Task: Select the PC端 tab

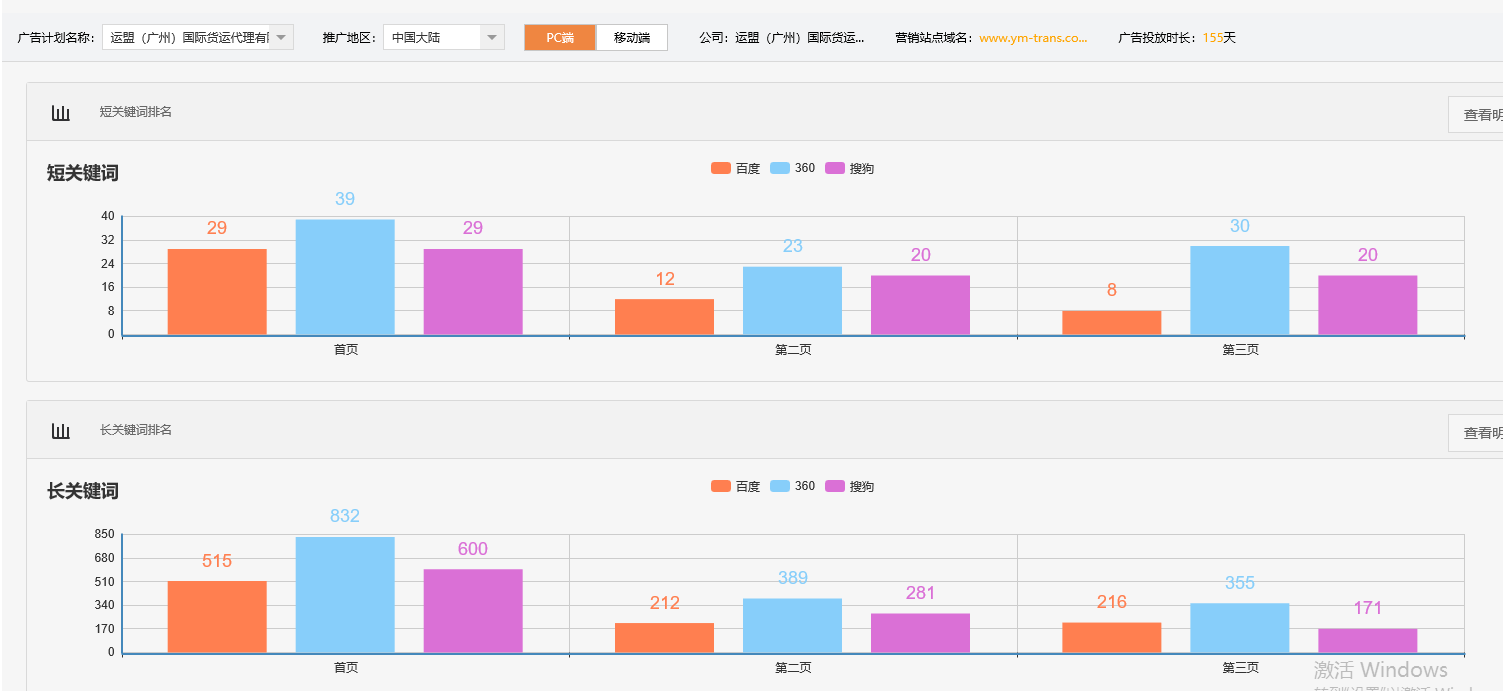Action: [559, 36]
